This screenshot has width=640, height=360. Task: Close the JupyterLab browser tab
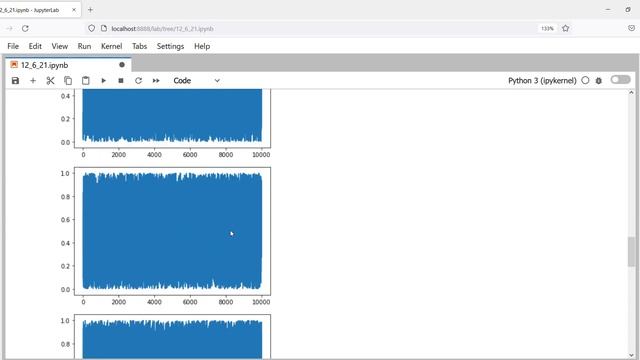[74, 10]
